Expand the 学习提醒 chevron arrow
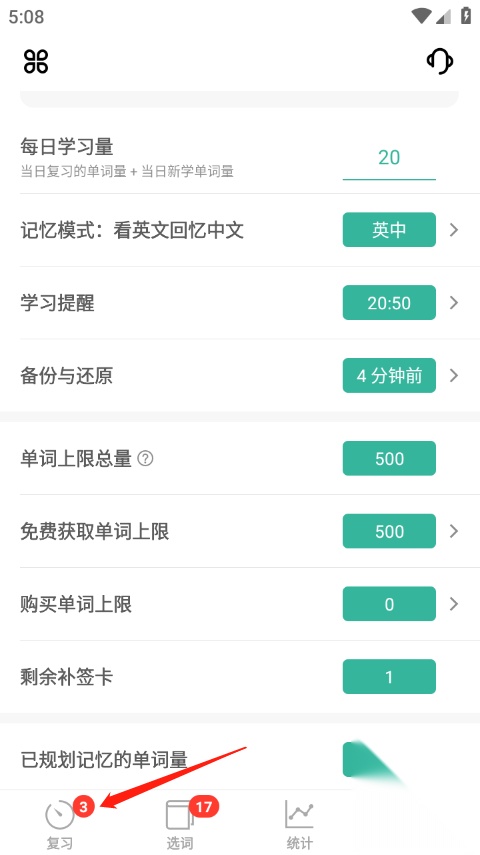Screen dimensions: 480x855 pos(454,303)
